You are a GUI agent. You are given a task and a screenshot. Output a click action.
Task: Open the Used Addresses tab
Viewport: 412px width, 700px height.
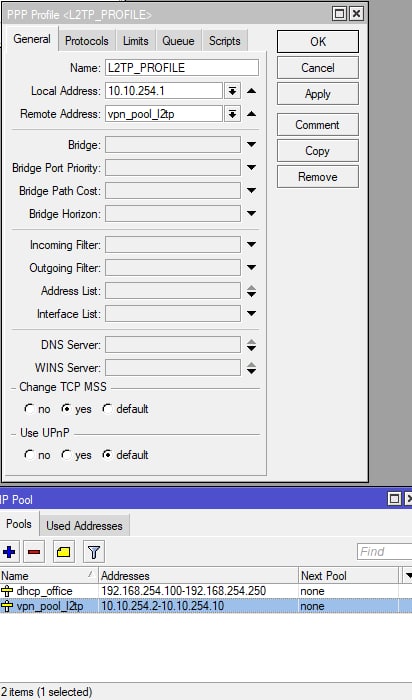[84, 525]
